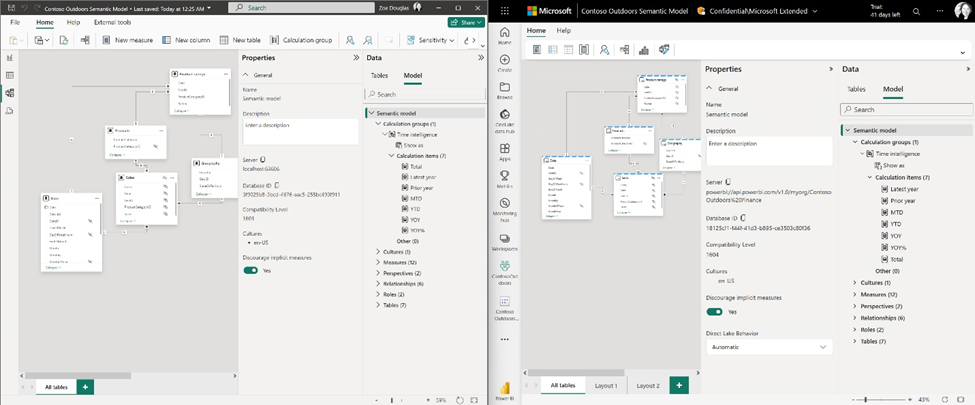Expand Roles (2) in web Data pane
The width and height of the screenshot is (975, 405).
coord(854,330)
